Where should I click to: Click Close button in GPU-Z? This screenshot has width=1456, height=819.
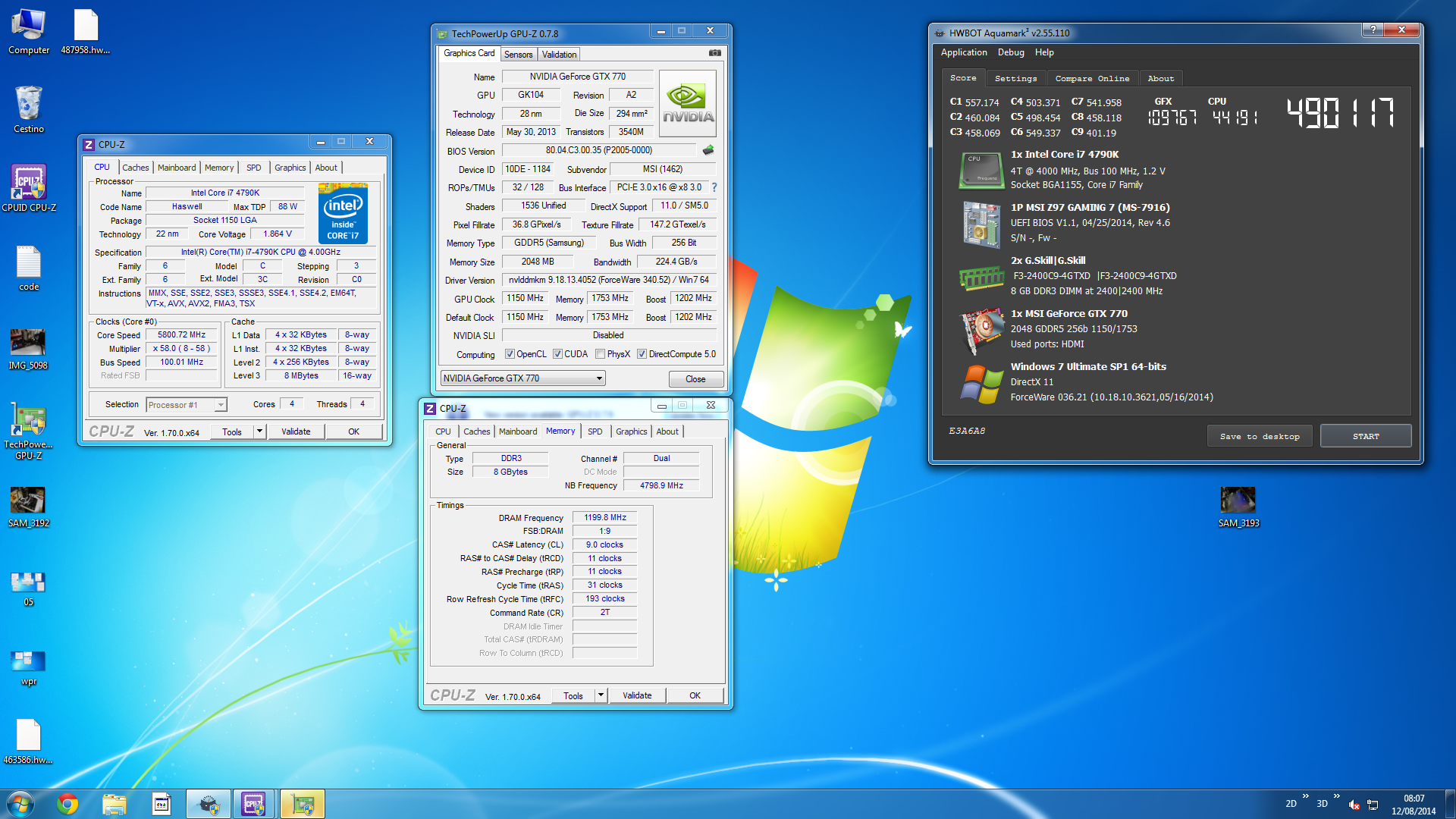[x=695, y=379]
